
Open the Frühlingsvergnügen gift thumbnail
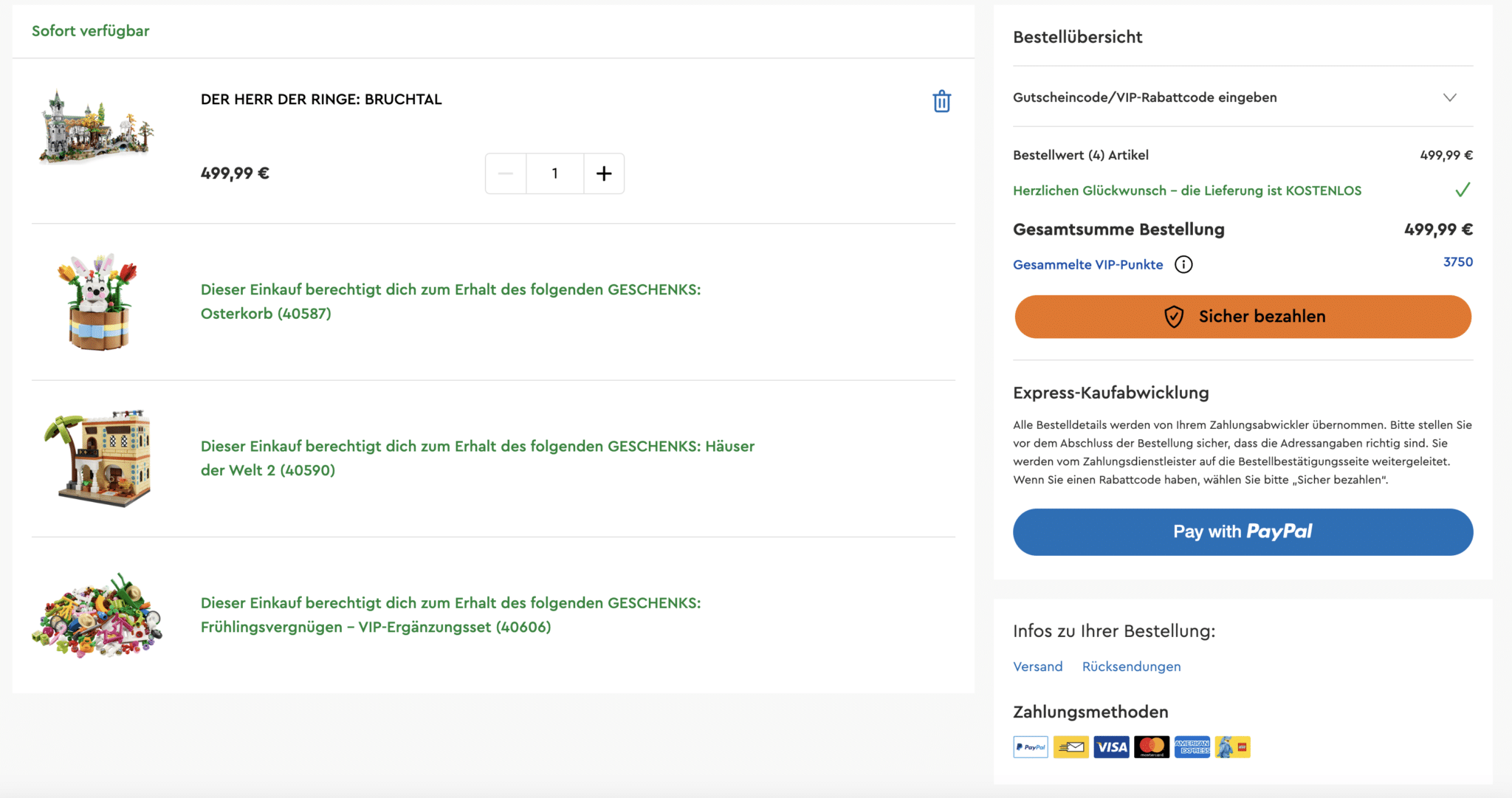pyautogui.click(x=97, y=615)
